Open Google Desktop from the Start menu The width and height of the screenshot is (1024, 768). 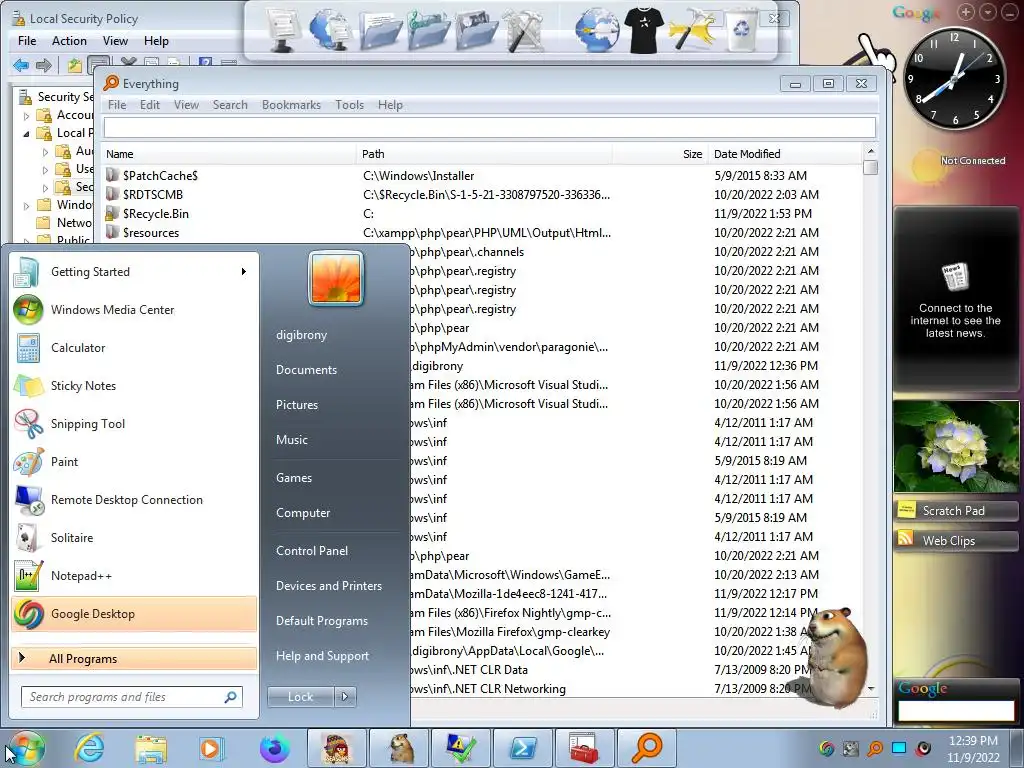coord(134,614)
